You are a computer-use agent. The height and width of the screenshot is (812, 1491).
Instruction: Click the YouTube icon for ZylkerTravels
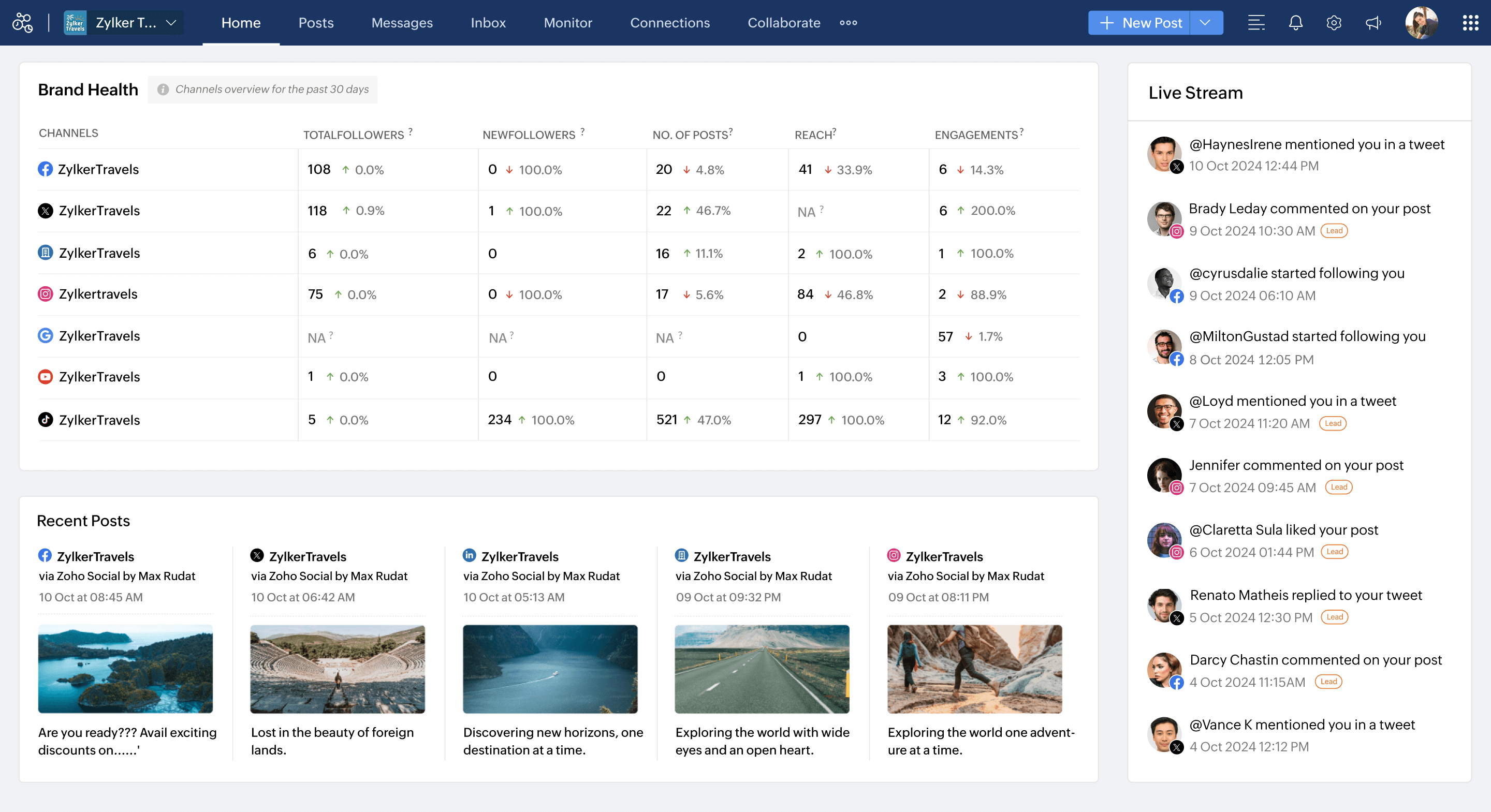click(46, 377)
